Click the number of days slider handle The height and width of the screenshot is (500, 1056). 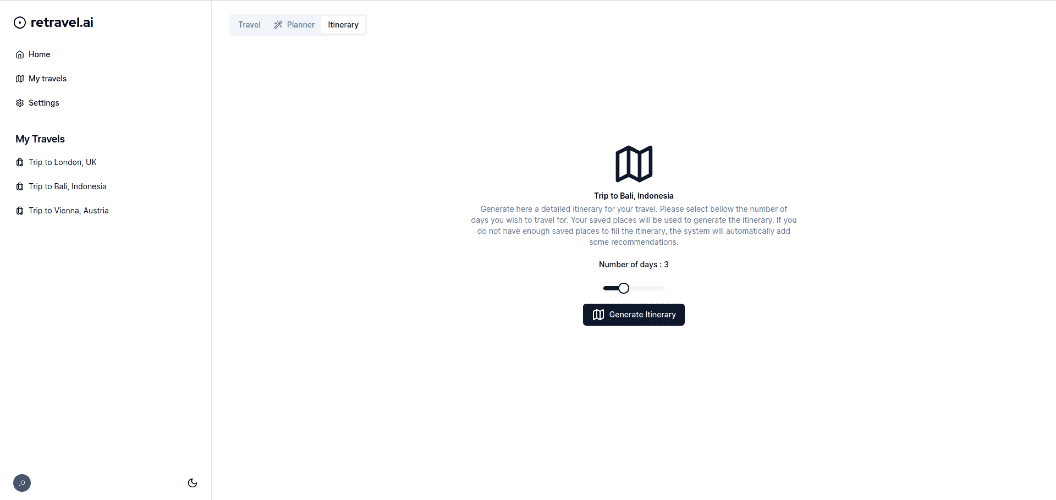624,288
